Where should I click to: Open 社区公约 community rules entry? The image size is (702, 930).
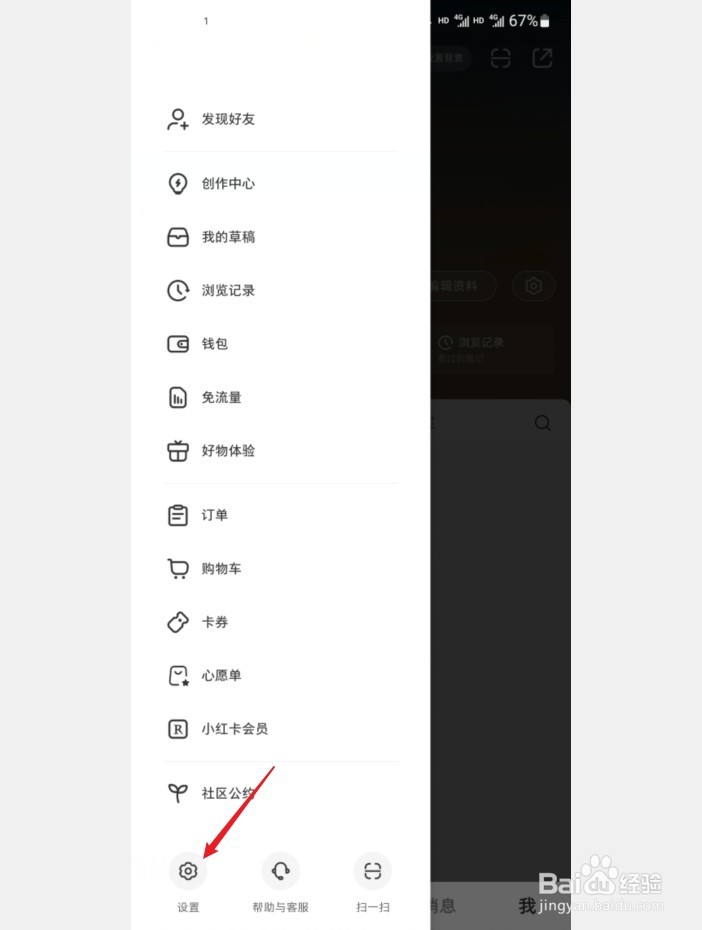(x=281, y=794)
